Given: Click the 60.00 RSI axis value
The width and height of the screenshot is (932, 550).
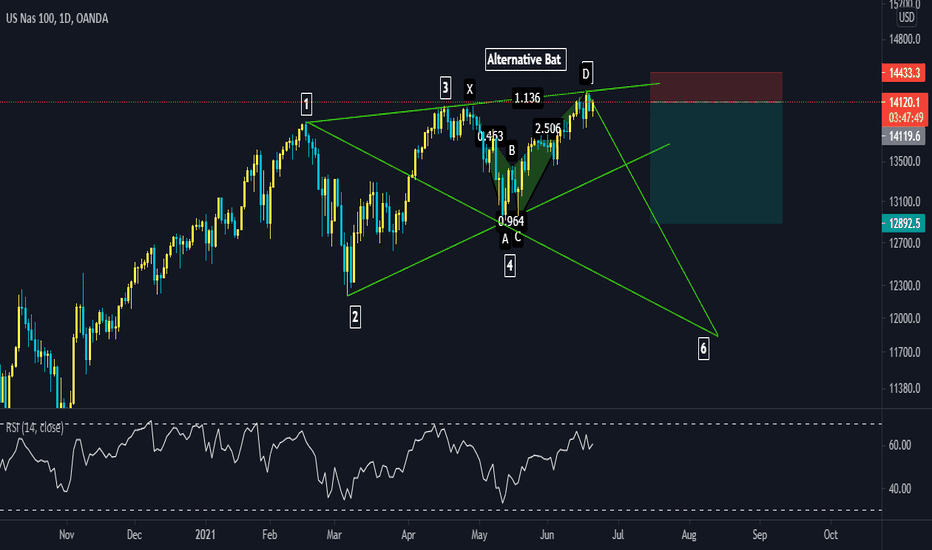Looking at the screenshot, I should click(900, 445).
